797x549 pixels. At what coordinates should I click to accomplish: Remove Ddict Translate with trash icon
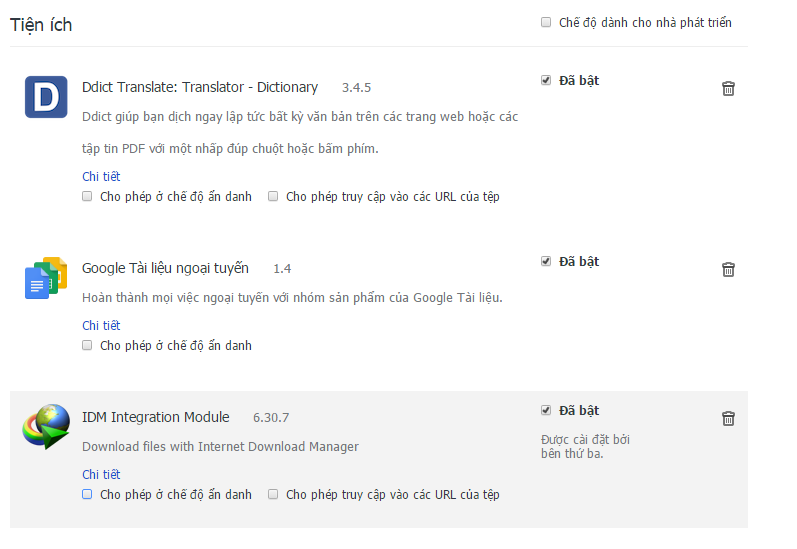click(728, 88)
